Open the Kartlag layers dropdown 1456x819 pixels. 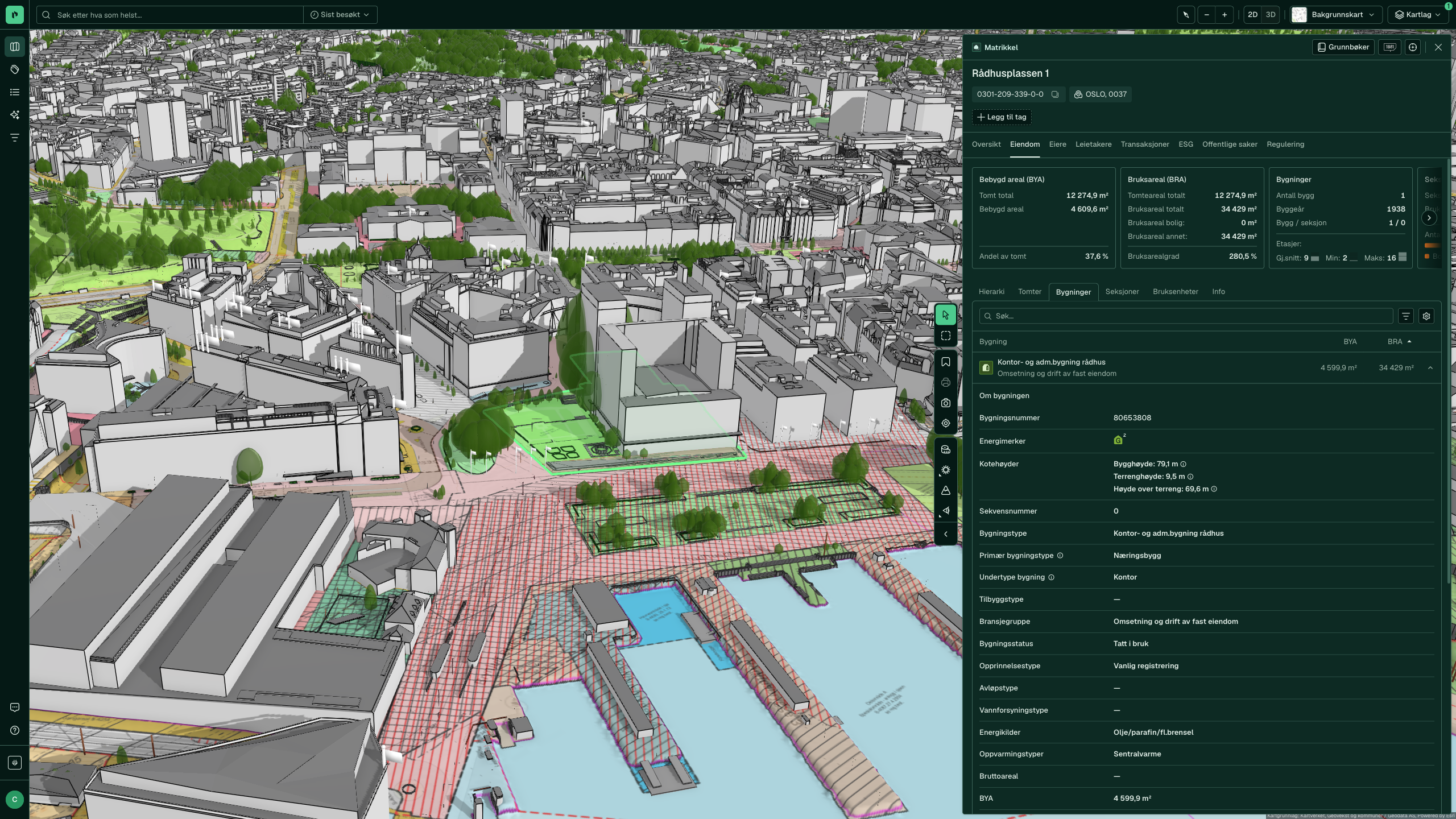point(1418,15)
